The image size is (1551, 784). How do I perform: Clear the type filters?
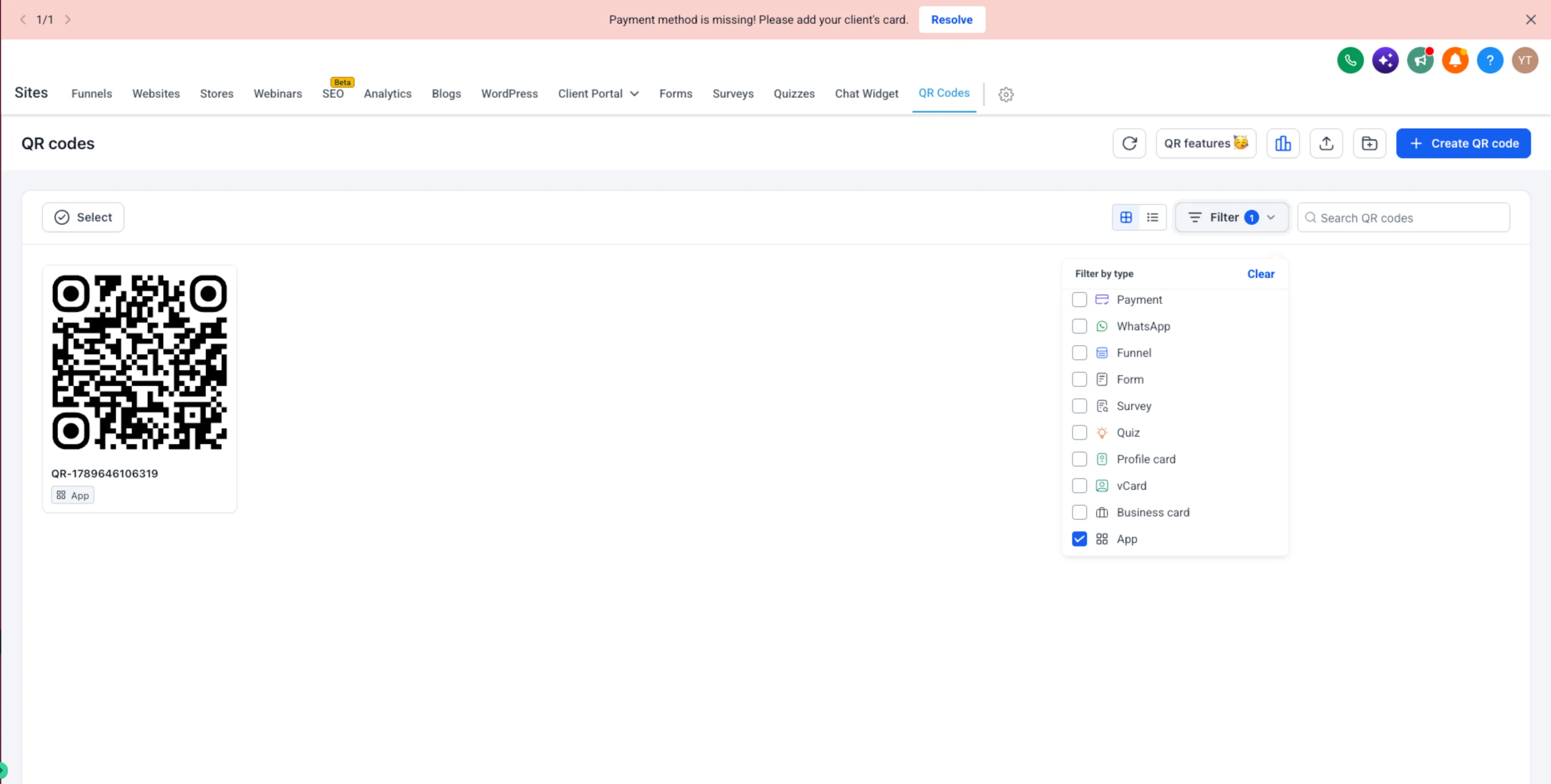[1260, 274]
